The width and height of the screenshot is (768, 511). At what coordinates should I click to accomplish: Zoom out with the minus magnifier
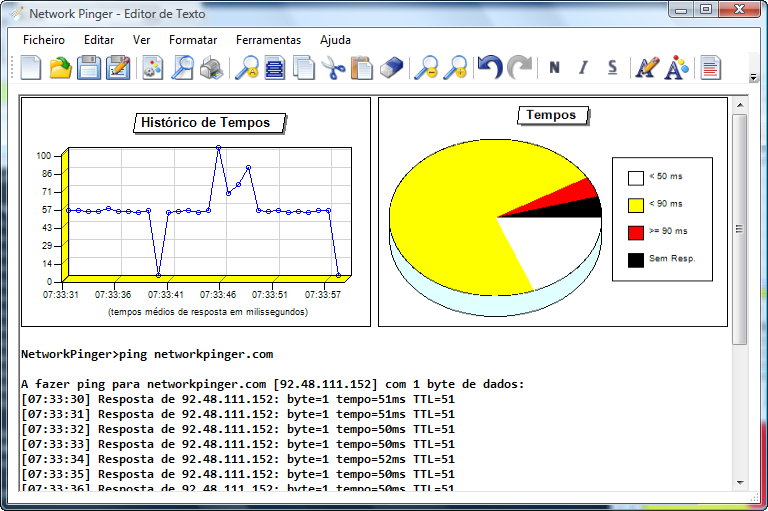[426, 68]
